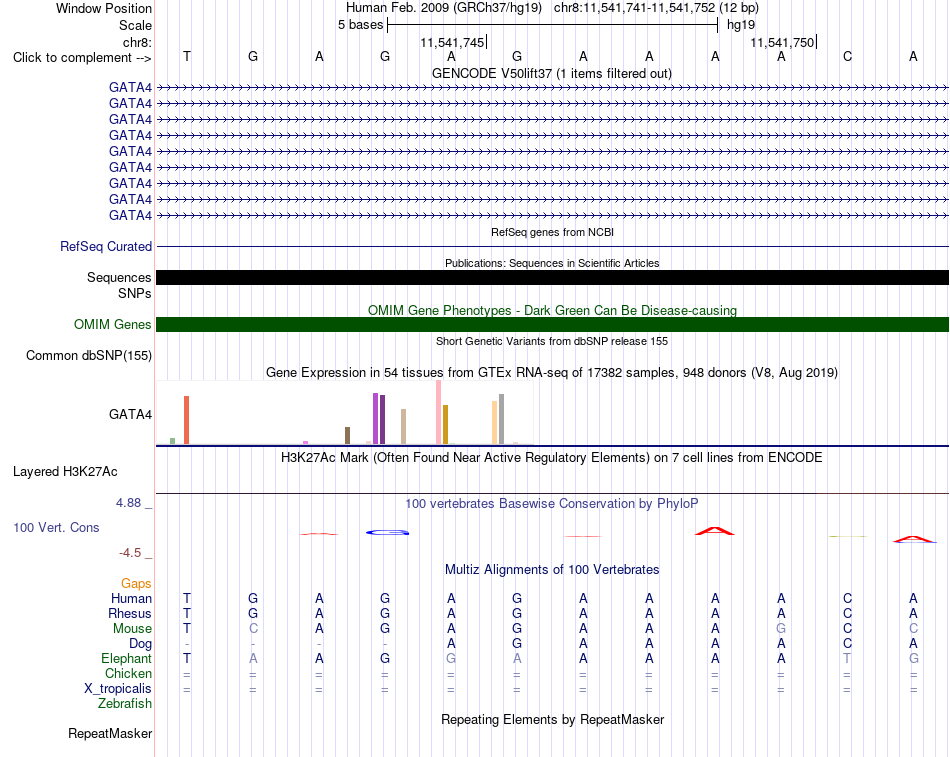Viewport: 950px width, 757px height.
Task: Click the Repeating Elements by RepeatMasker title
Action: coord(552,720)
